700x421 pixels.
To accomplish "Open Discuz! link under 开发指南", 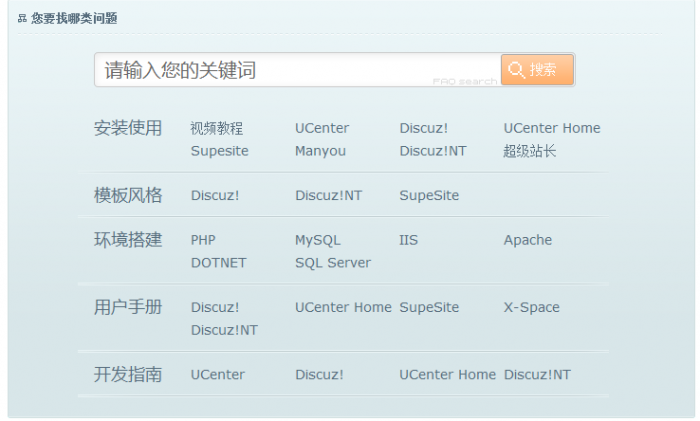I will click(319, 375).
